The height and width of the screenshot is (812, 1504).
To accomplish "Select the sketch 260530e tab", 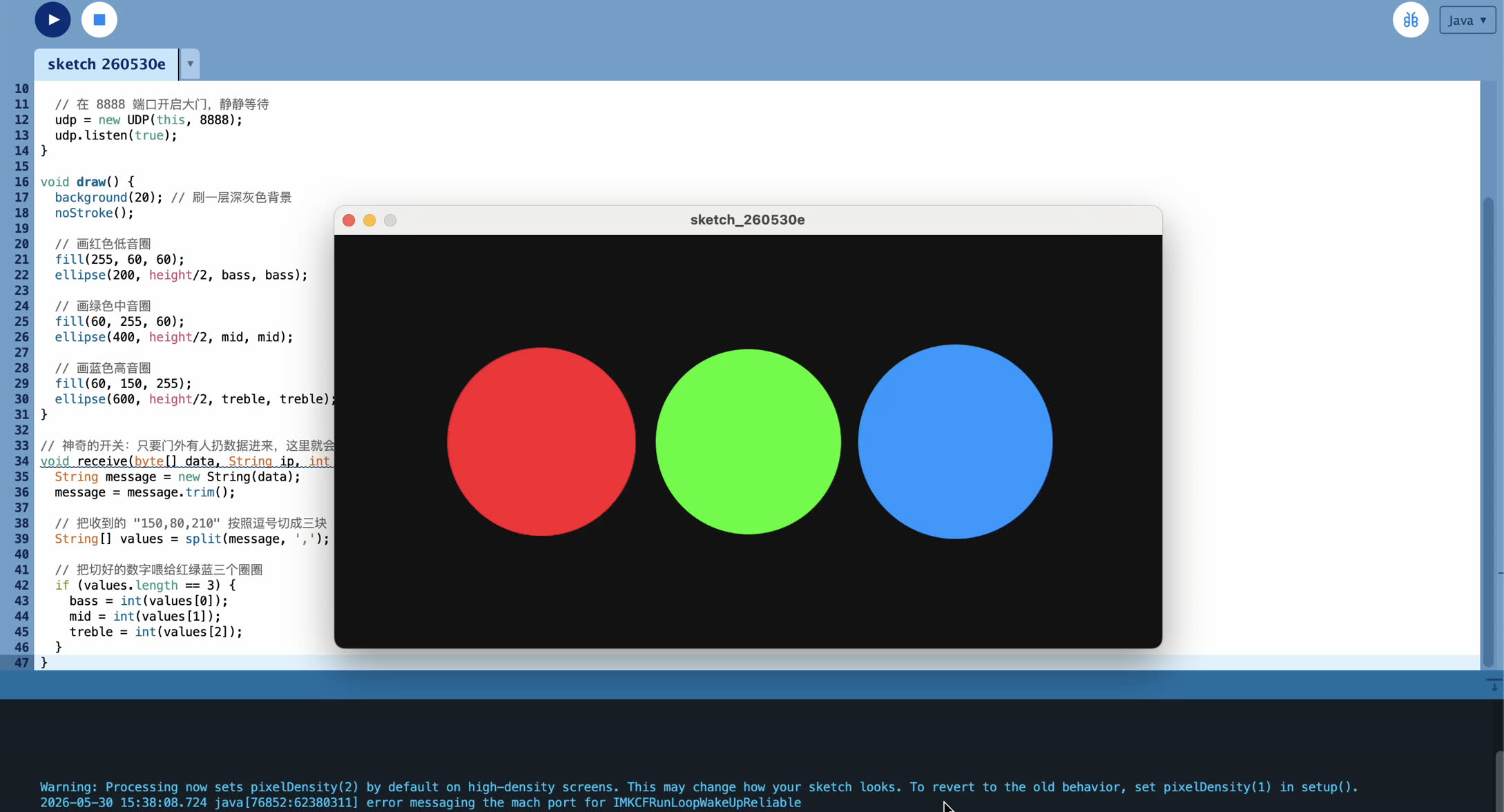I will coord(106,64).
